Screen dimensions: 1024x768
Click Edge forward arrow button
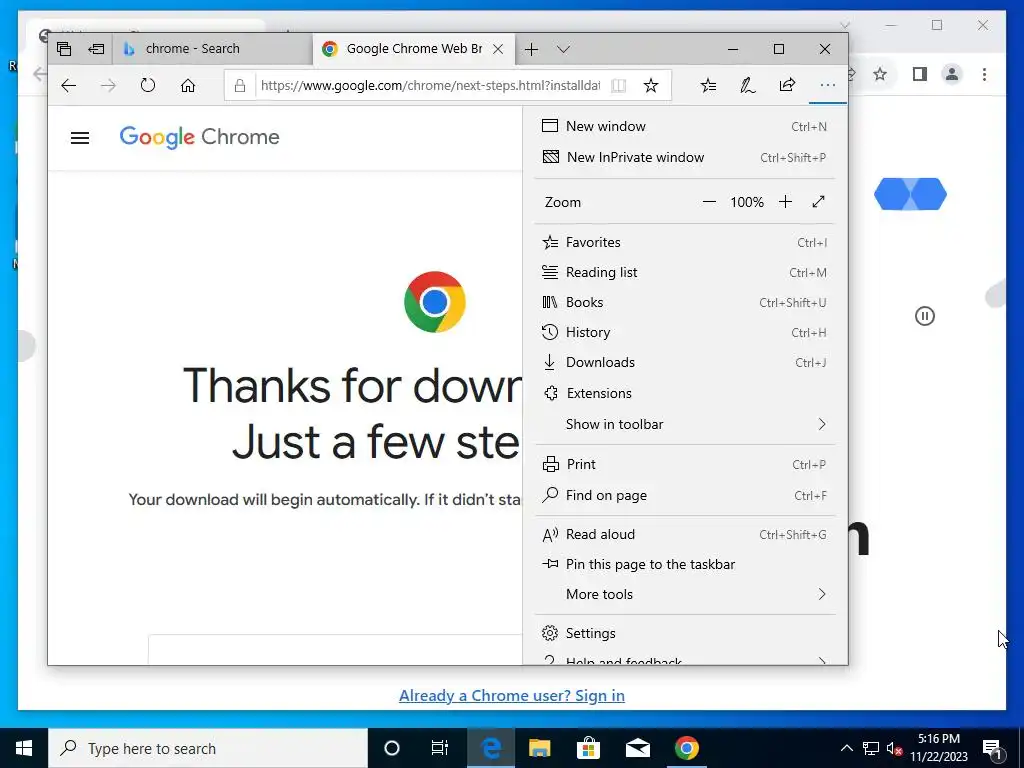point(108,86)
